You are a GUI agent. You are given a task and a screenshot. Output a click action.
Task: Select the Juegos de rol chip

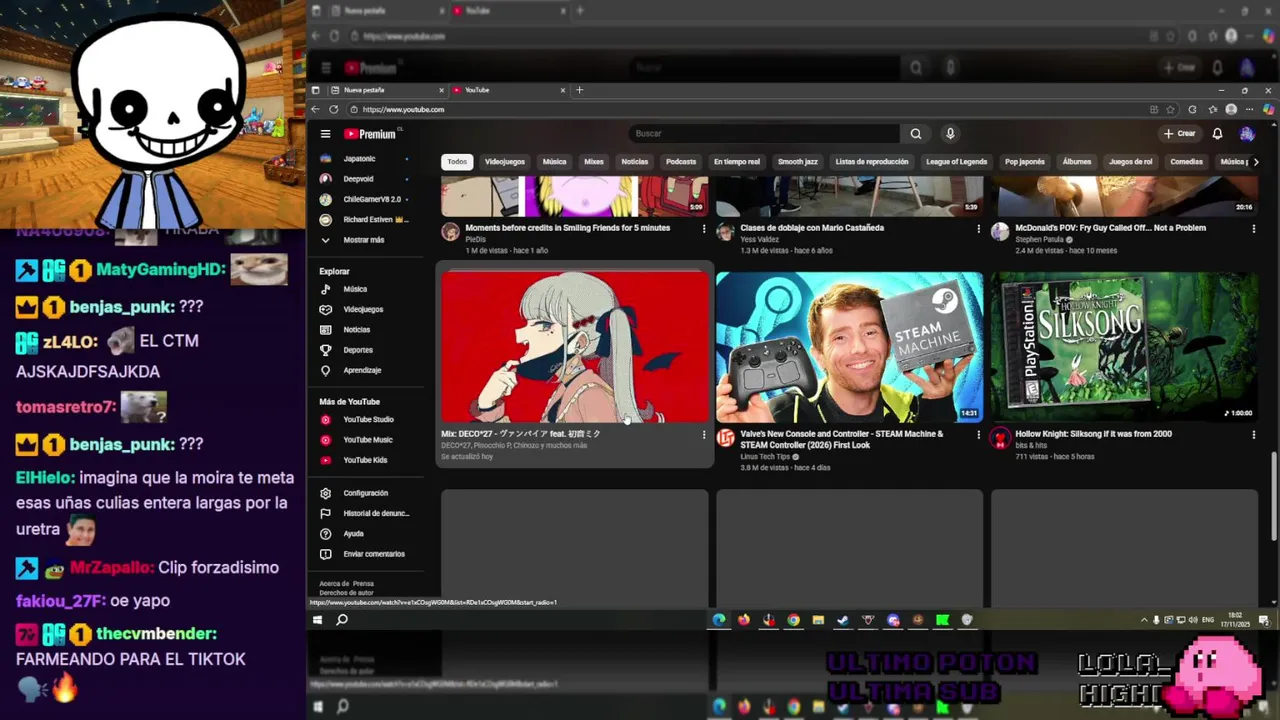click(1131, 162)
